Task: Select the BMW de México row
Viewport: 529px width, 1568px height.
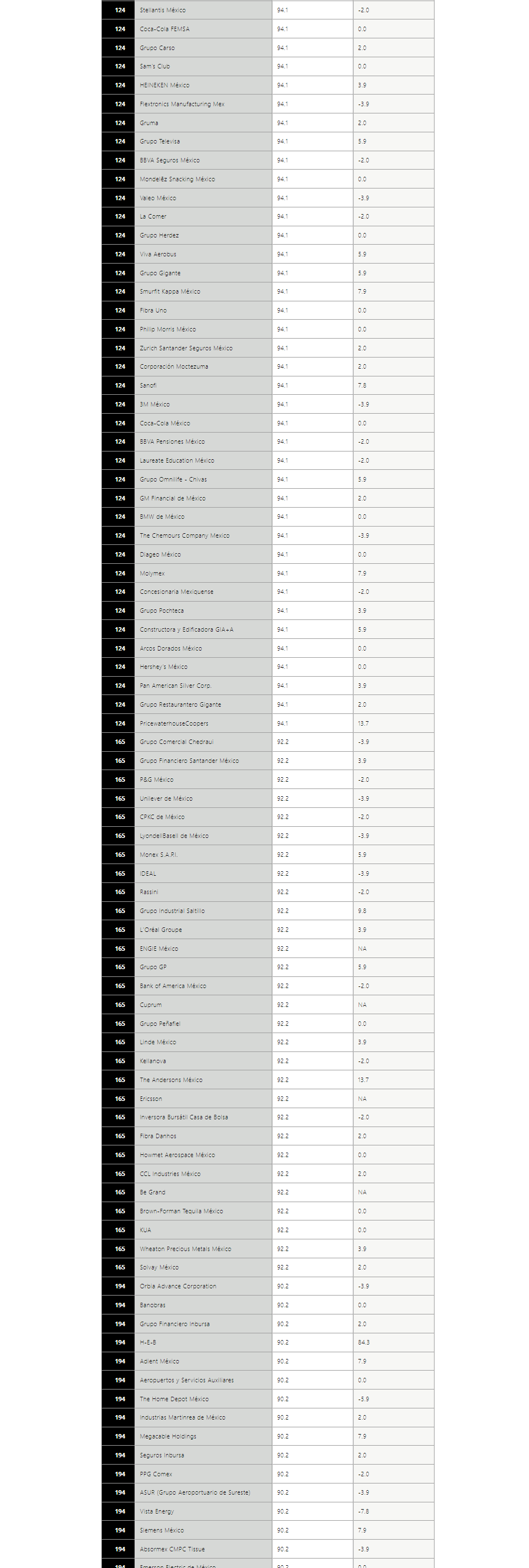Action: point(268,517)
